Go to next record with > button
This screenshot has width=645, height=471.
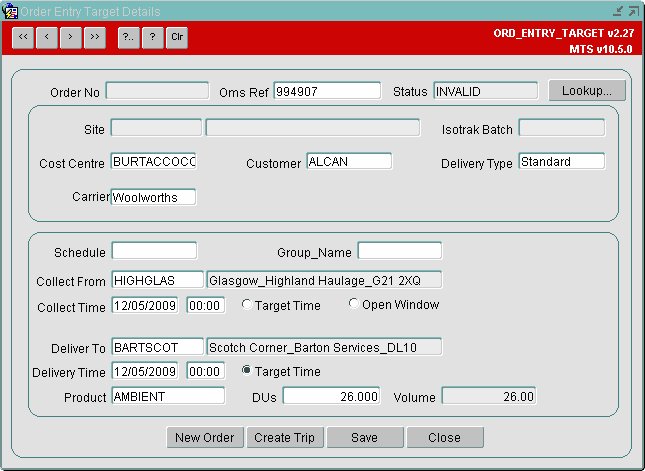[x=71, y=37]
